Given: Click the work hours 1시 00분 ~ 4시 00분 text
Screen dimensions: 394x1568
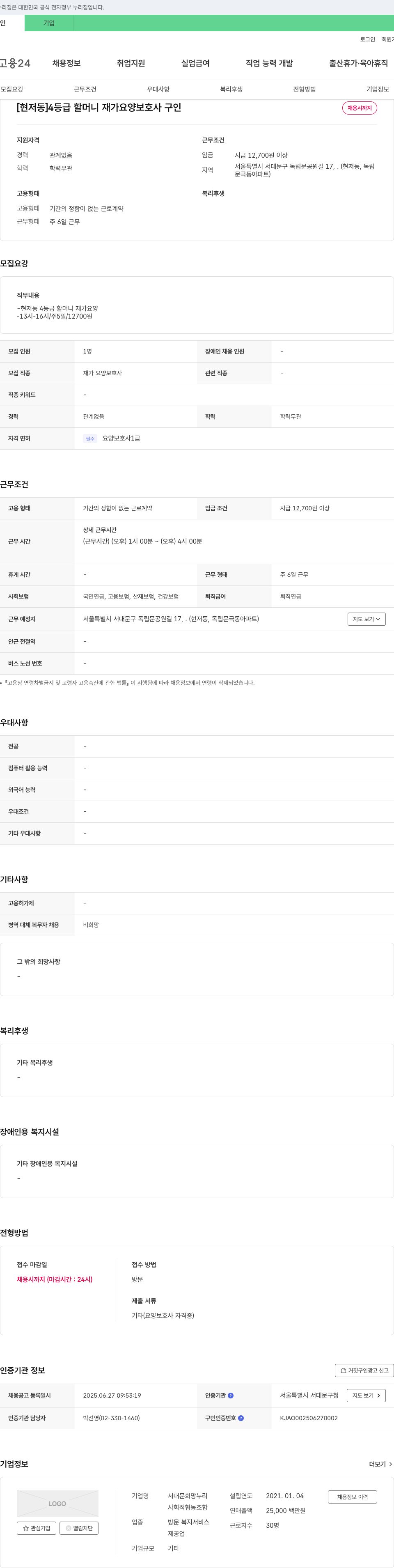Looking at the screenshot, I should 142,541.
